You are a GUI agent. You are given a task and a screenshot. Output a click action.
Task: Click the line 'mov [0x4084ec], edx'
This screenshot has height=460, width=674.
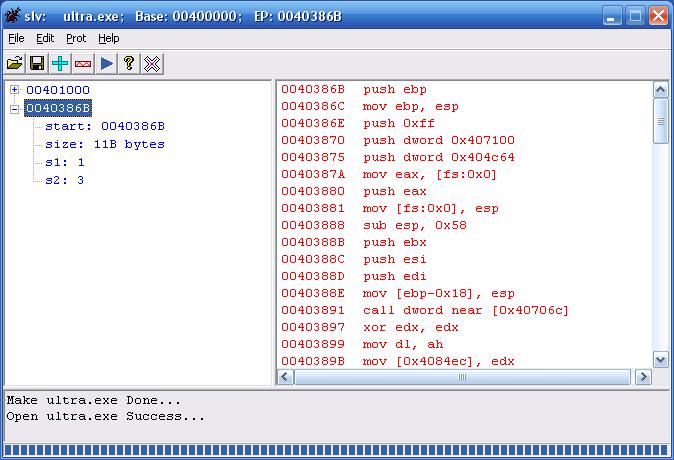click(398, 361)
